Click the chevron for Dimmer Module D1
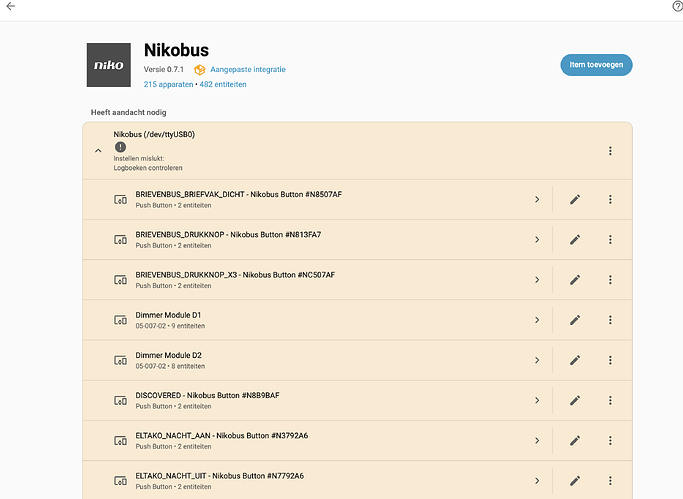This screenshot has width=683, height=499. [537, 320]
